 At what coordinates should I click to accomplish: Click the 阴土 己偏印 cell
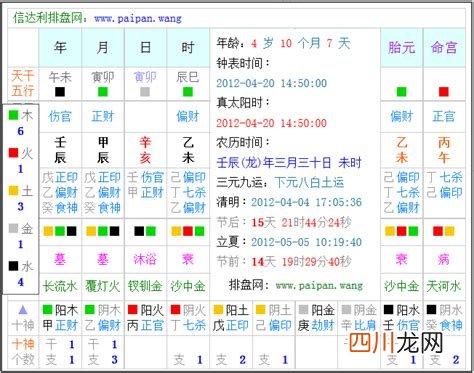pyautogui.click(x=274, y=318)
